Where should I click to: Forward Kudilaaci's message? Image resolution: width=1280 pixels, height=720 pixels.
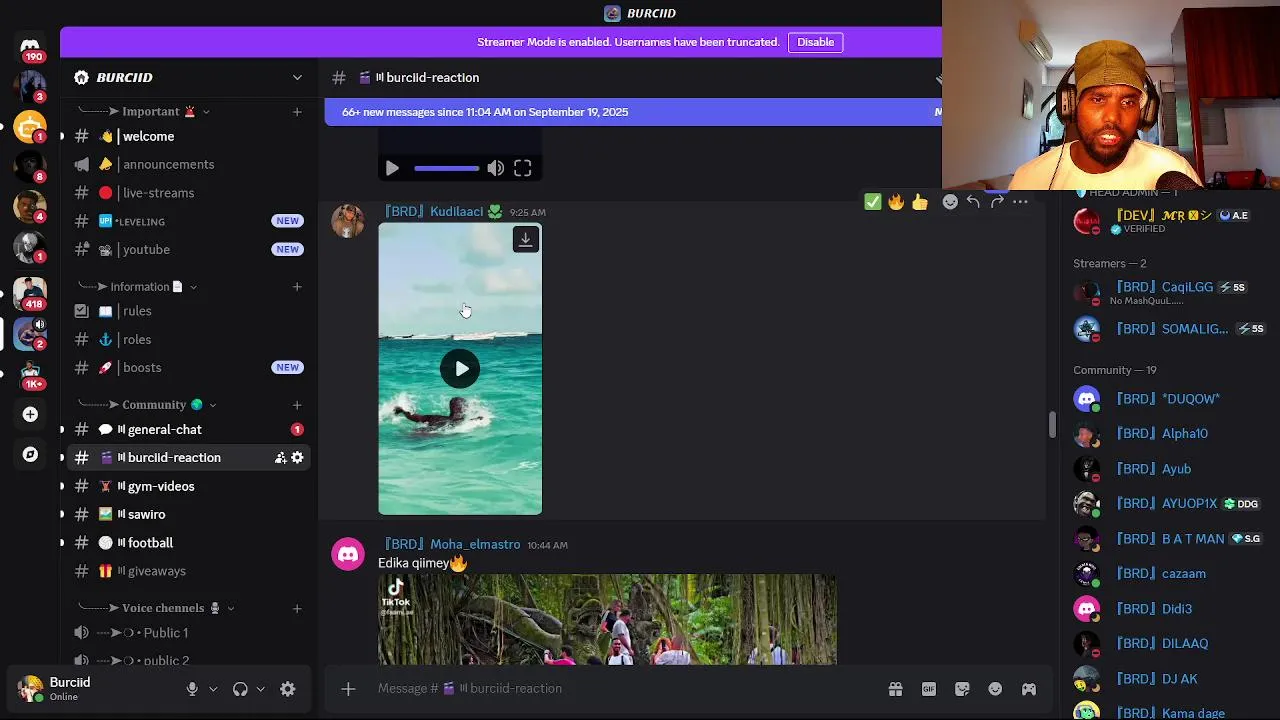997,202
